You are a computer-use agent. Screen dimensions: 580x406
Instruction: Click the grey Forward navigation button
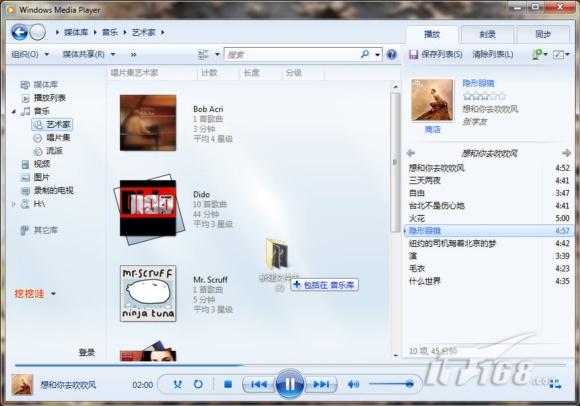pyautogui.click(x=37, y=32)
